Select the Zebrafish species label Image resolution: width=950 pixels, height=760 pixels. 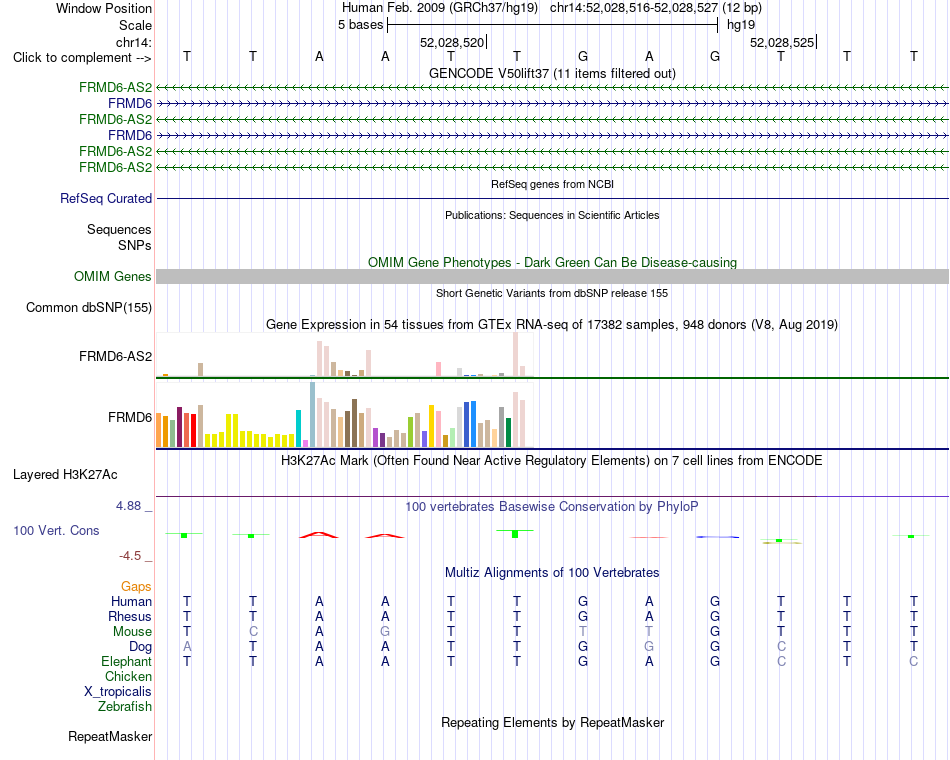pos(125,706)
